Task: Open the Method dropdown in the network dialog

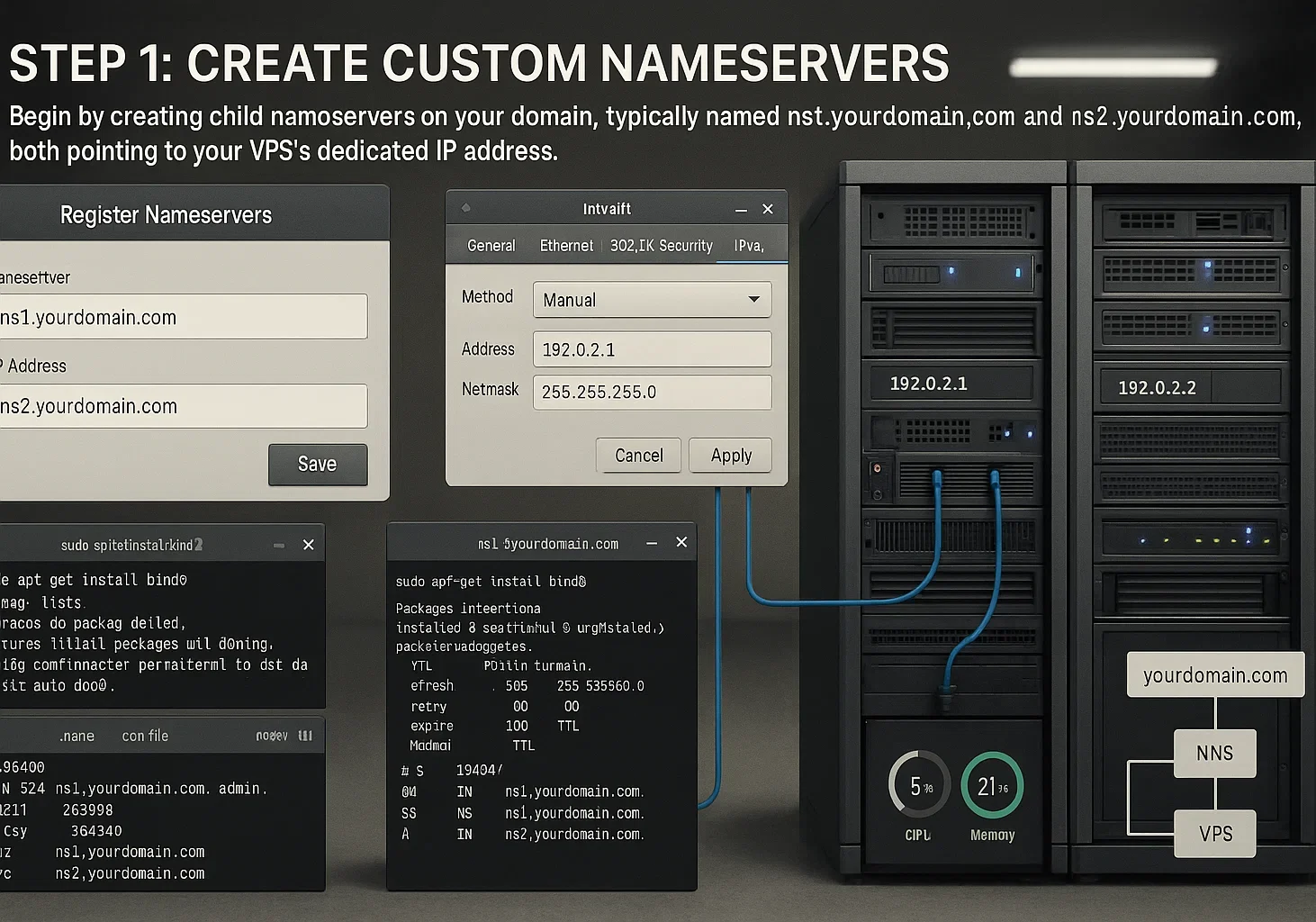Action: (x=651, y=299)
